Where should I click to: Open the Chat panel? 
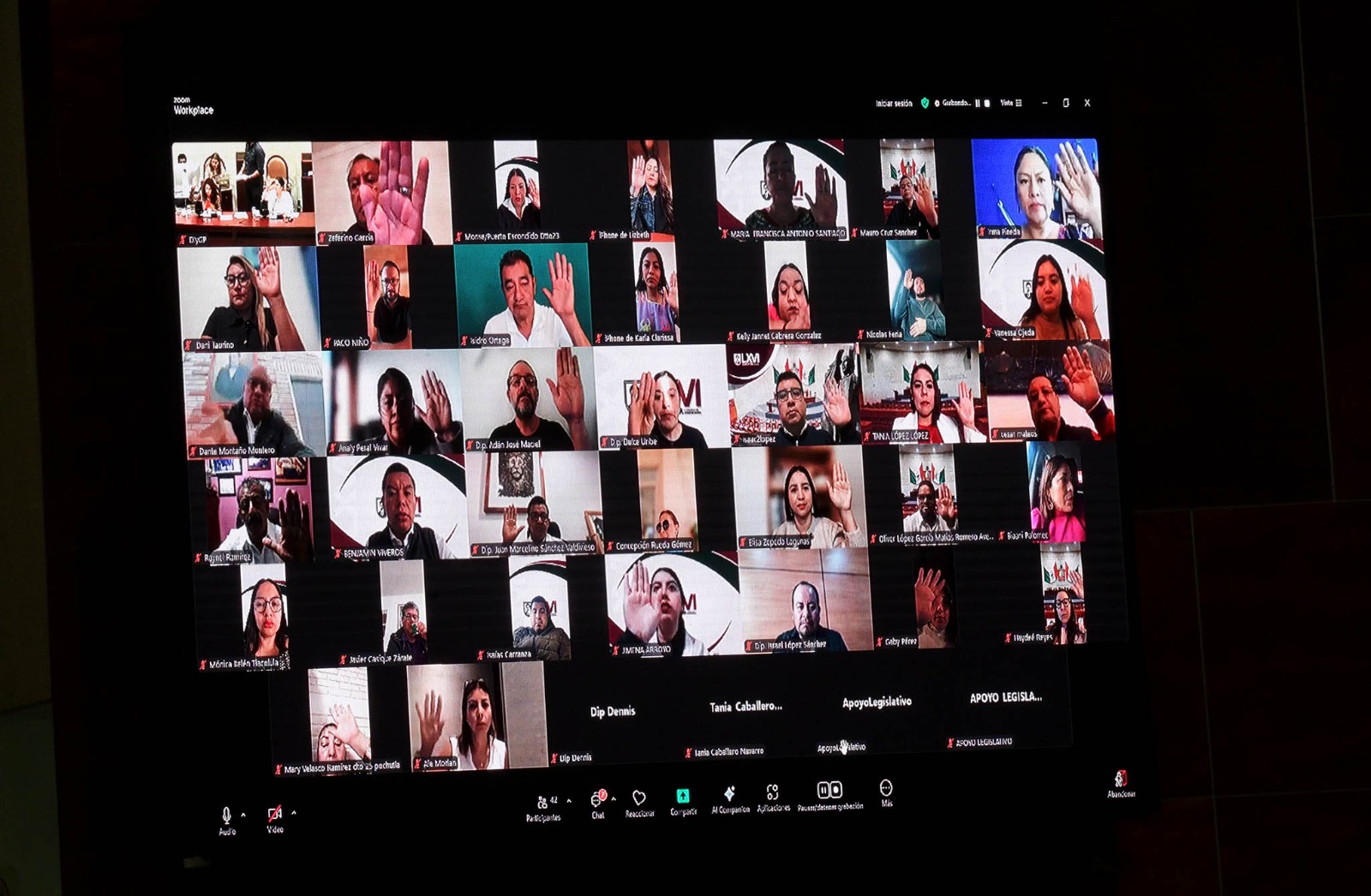(x=597, y=801)
